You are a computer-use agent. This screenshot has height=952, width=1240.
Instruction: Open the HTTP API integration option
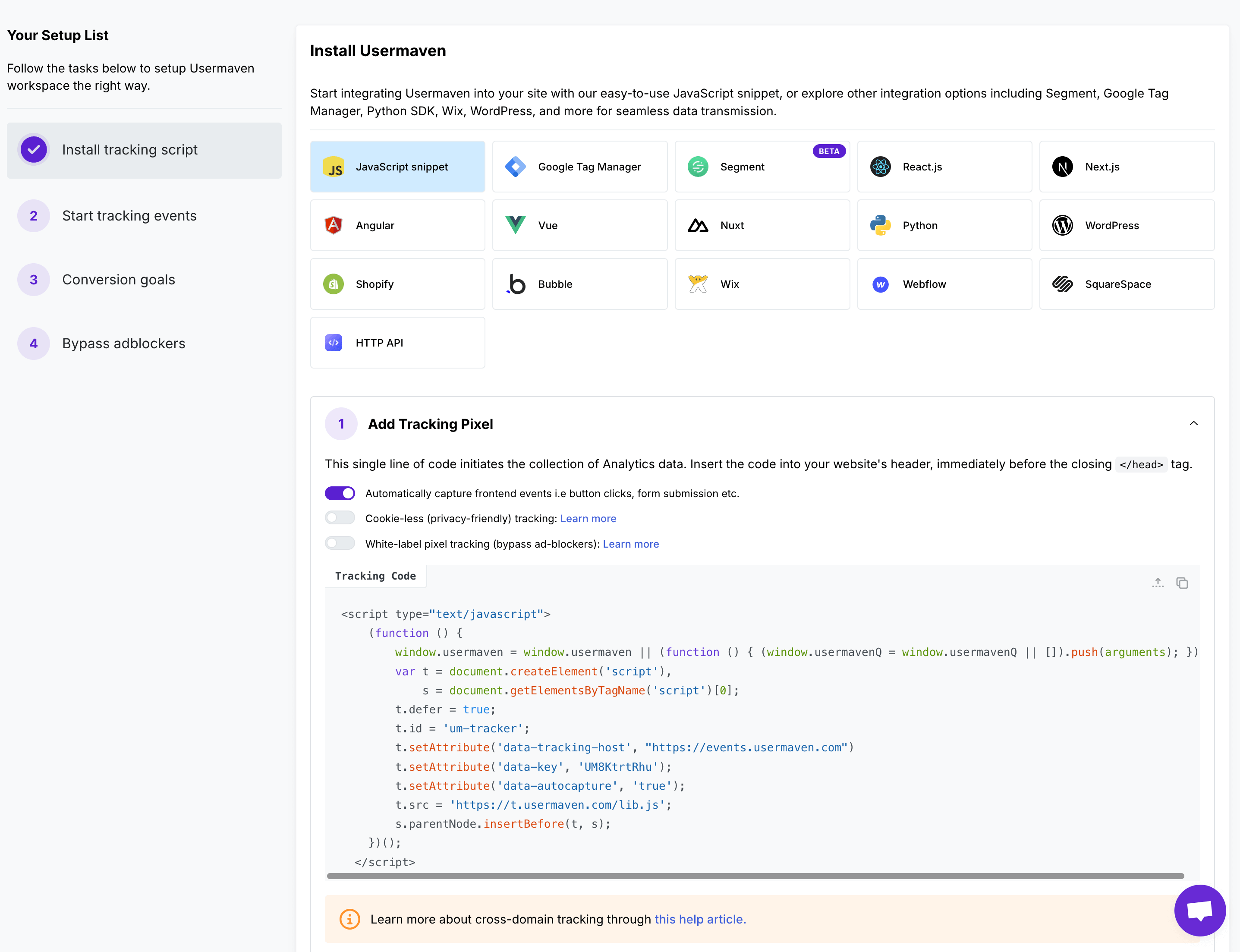click(397, 343)
